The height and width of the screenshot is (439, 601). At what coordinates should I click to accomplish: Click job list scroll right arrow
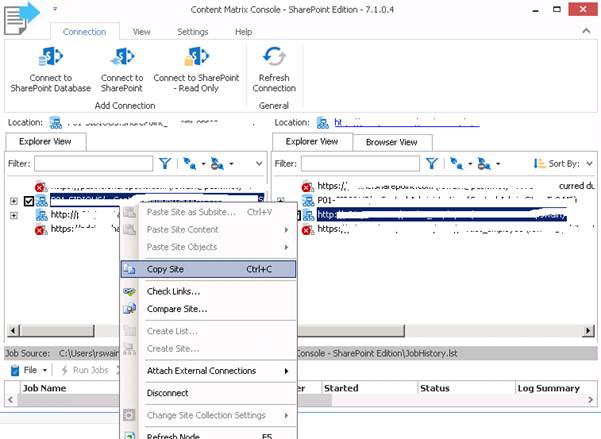tap(590, 400)
